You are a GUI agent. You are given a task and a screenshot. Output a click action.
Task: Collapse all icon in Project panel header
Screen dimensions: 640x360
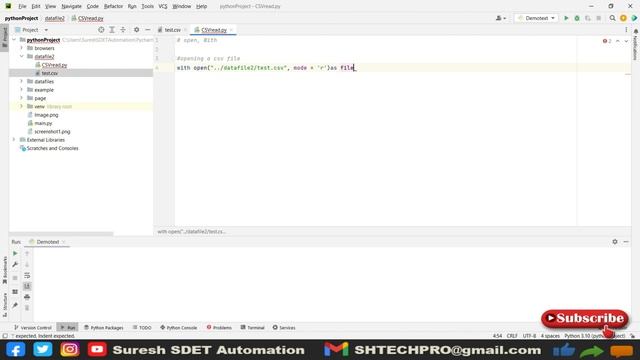click(123, 30)
